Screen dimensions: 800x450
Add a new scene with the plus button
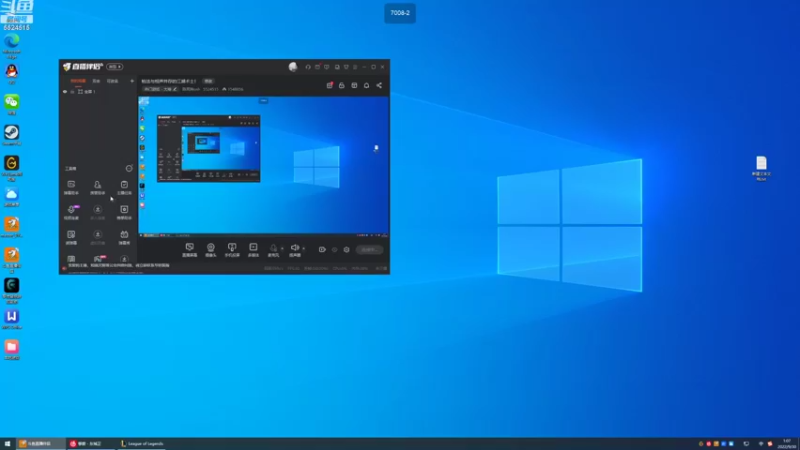tap(132, 81)
